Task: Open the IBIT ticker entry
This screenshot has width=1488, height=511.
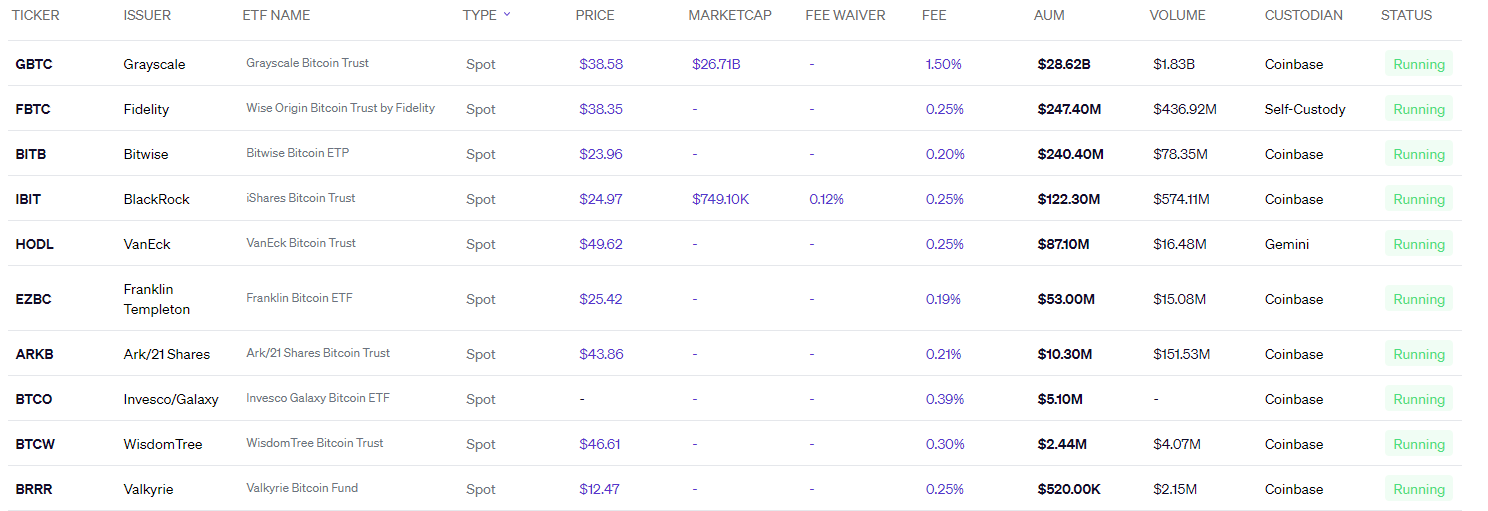Action: pos(28,199)
